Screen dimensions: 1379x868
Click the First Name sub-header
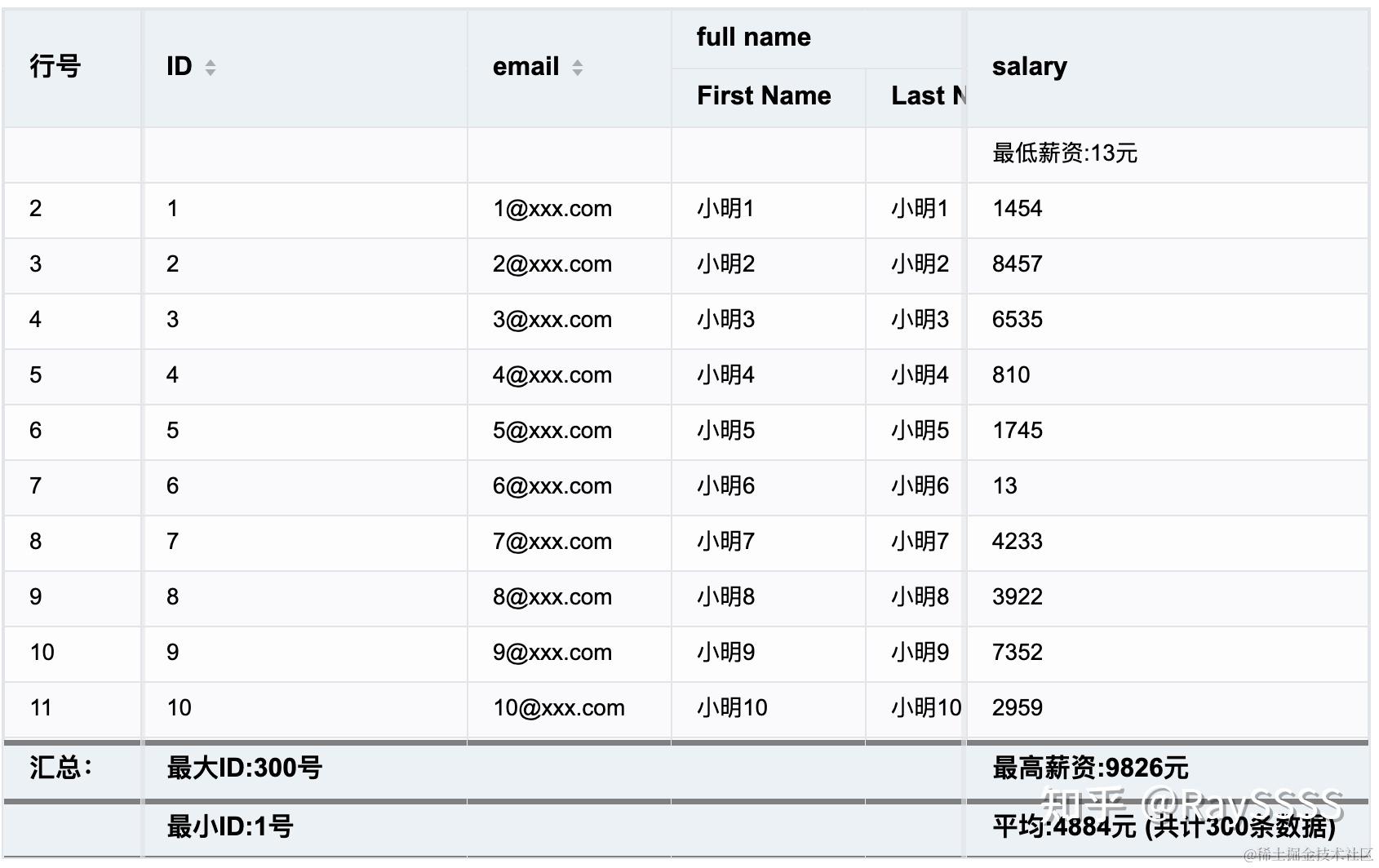[x=764, y=95]
